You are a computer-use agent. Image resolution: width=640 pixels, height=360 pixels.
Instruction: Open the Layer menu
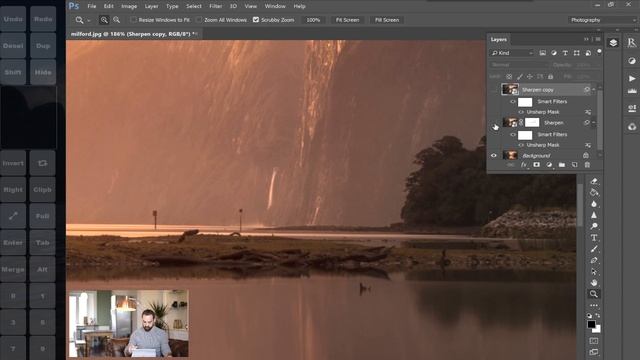(x=151, y=6)
